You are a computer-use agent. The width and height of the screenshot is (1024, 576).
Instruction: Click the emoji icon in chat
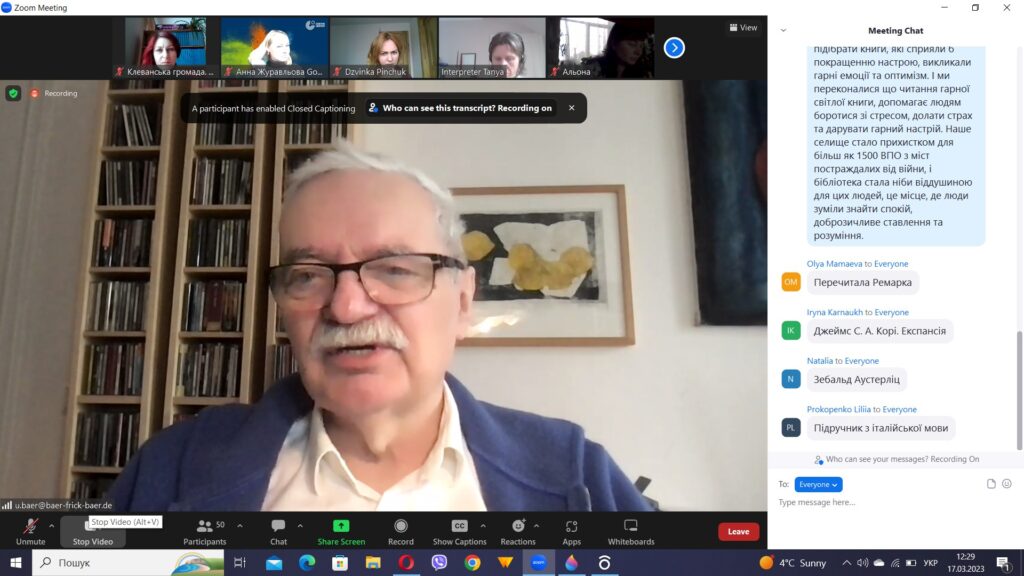[x=1007, y=484]
